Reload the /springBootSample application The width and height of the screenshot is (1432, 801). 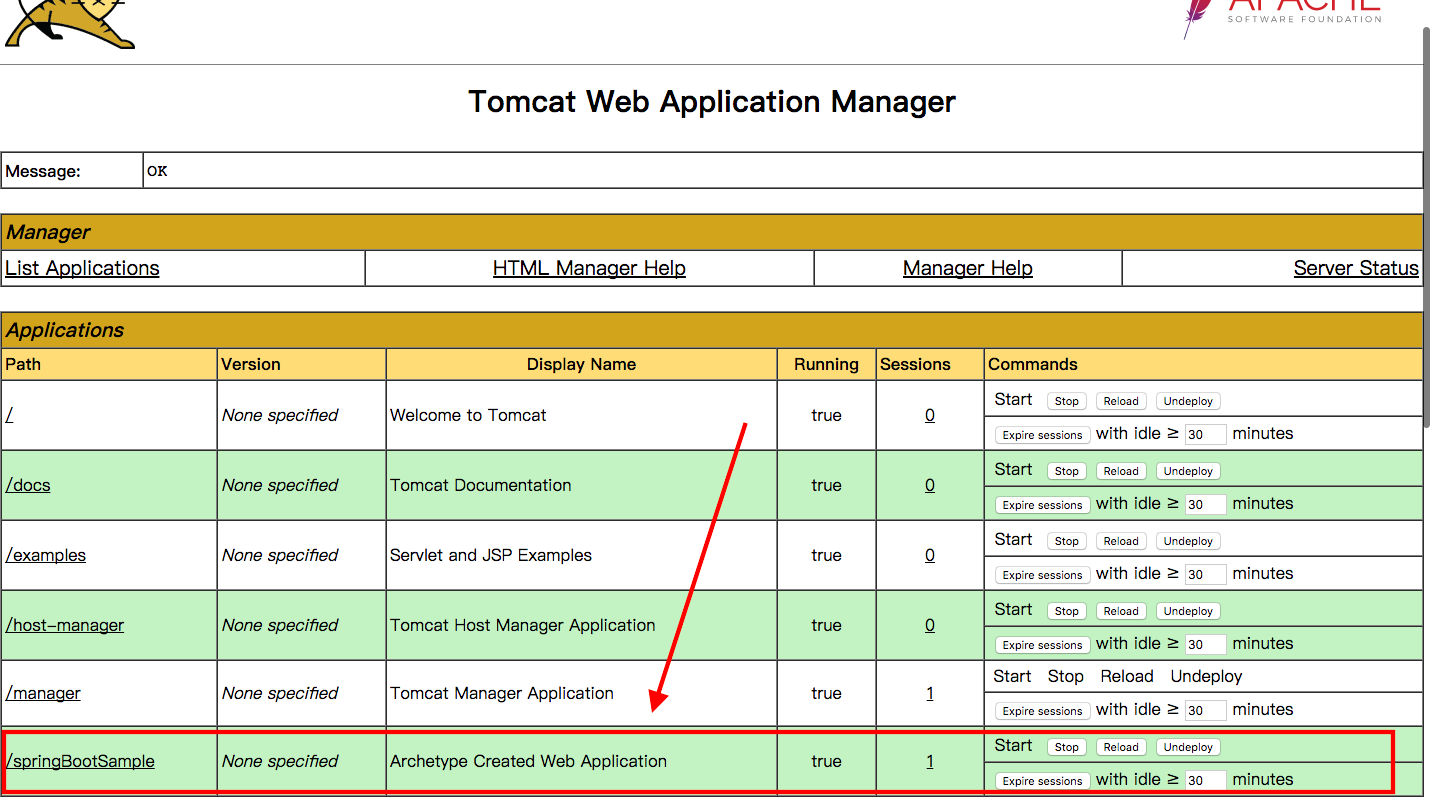tap(1121, 747)
